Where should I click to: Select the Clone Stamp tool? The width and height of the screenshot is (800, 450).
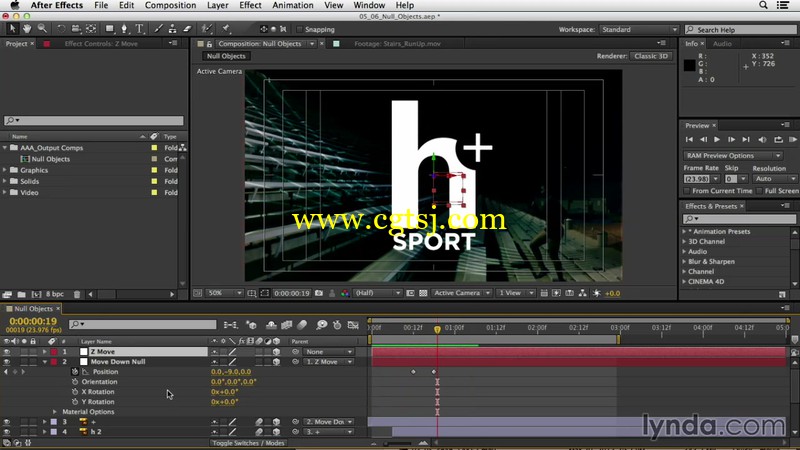point(172,29)
